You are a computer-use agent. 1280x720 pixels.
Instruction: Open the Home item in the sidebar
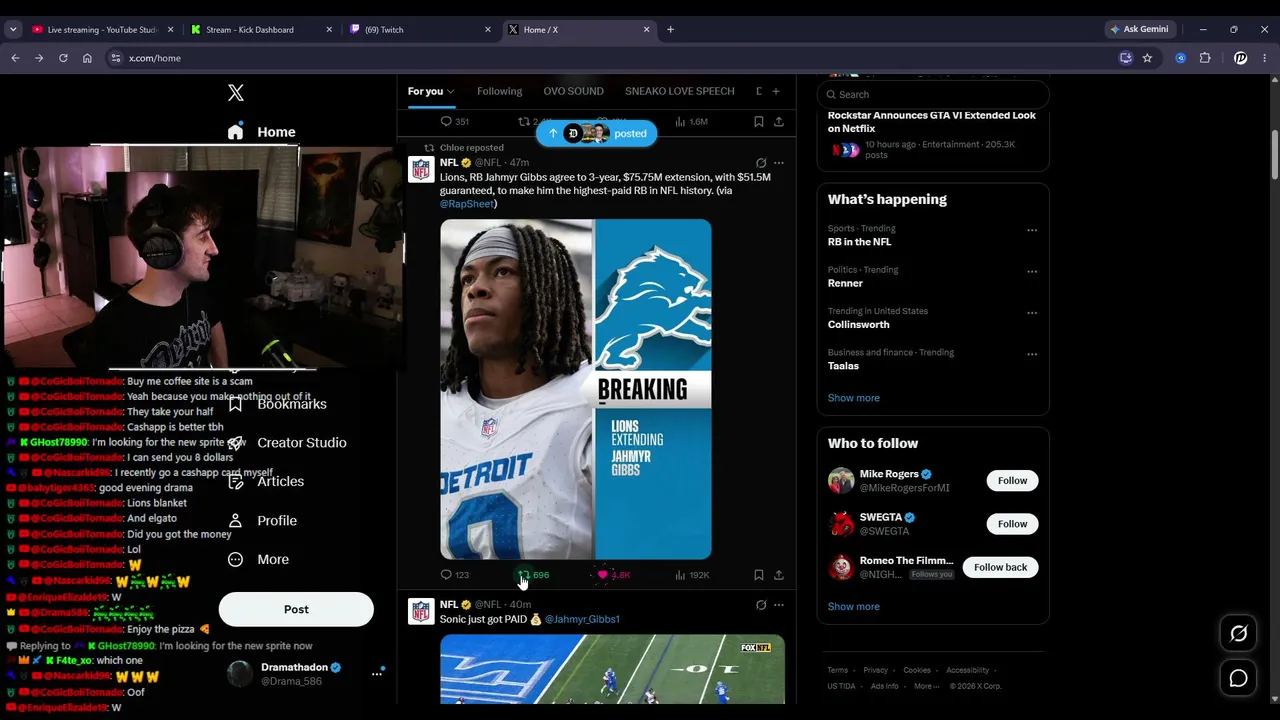[262, 132]
